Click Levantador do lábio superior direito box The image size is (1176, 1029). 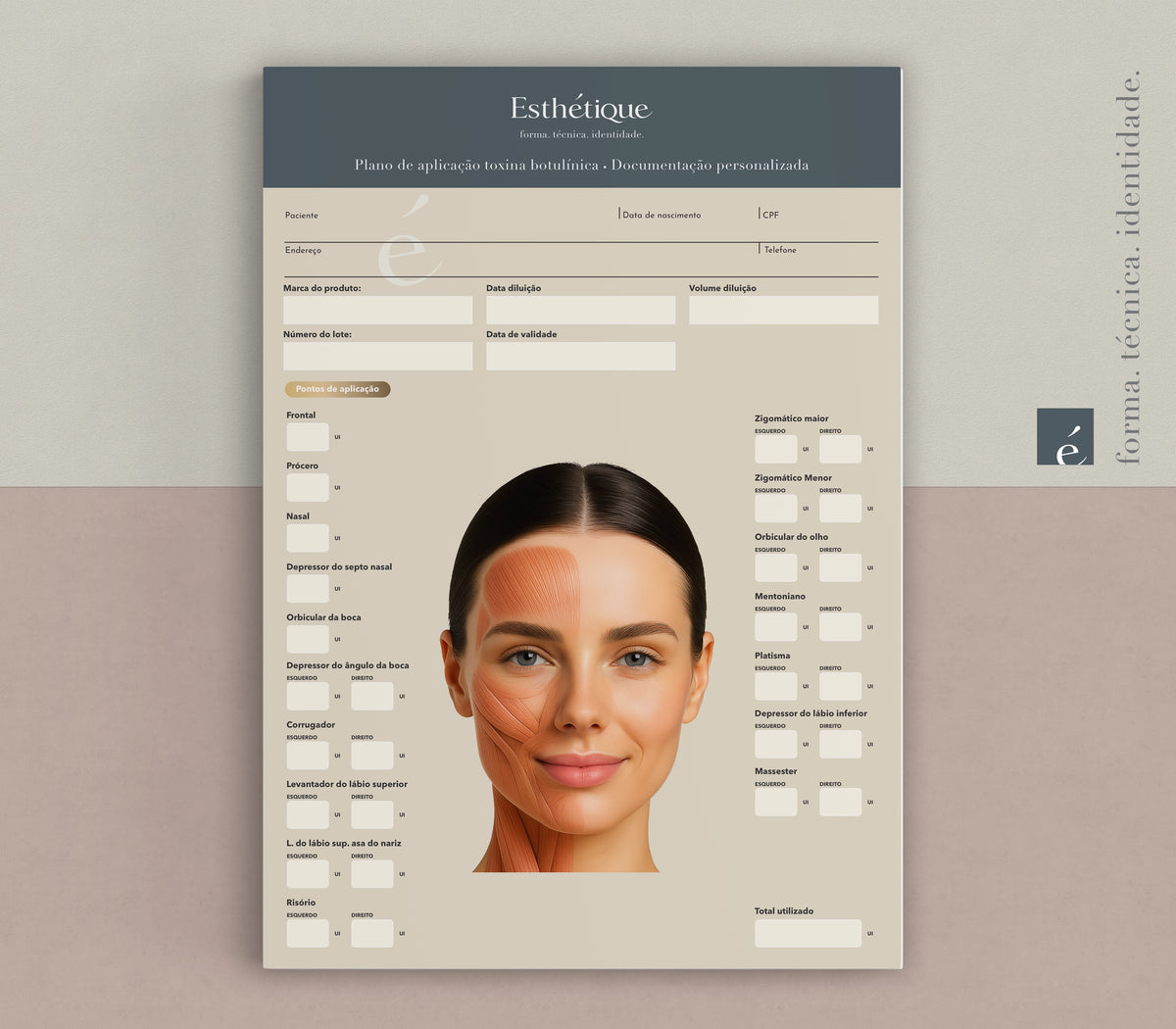point(372,814)
